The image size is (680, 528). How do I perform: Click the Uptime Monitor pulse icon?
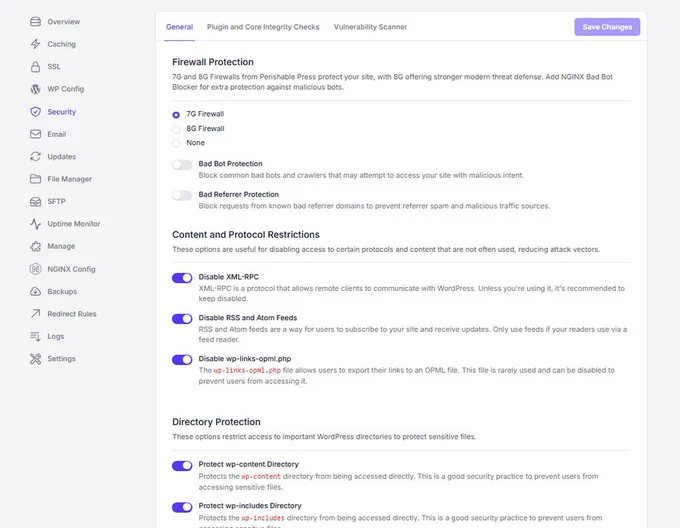[x=36, y=224]
